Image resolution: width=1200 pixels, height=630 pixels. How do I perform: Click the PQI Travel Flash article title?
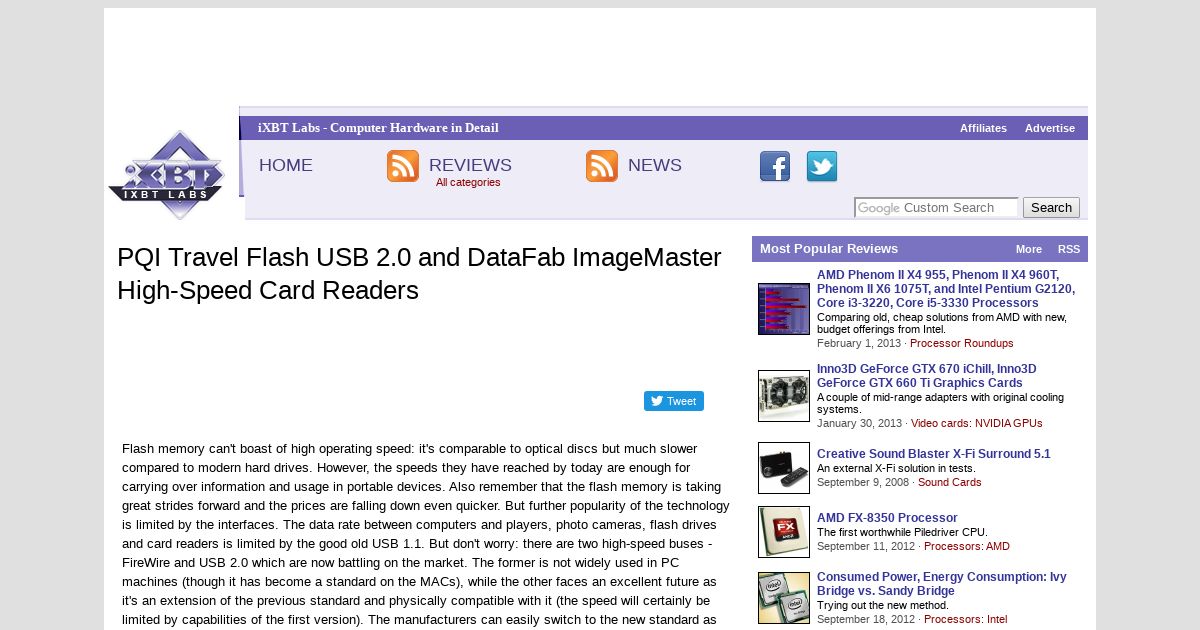(x=419, y=274)
